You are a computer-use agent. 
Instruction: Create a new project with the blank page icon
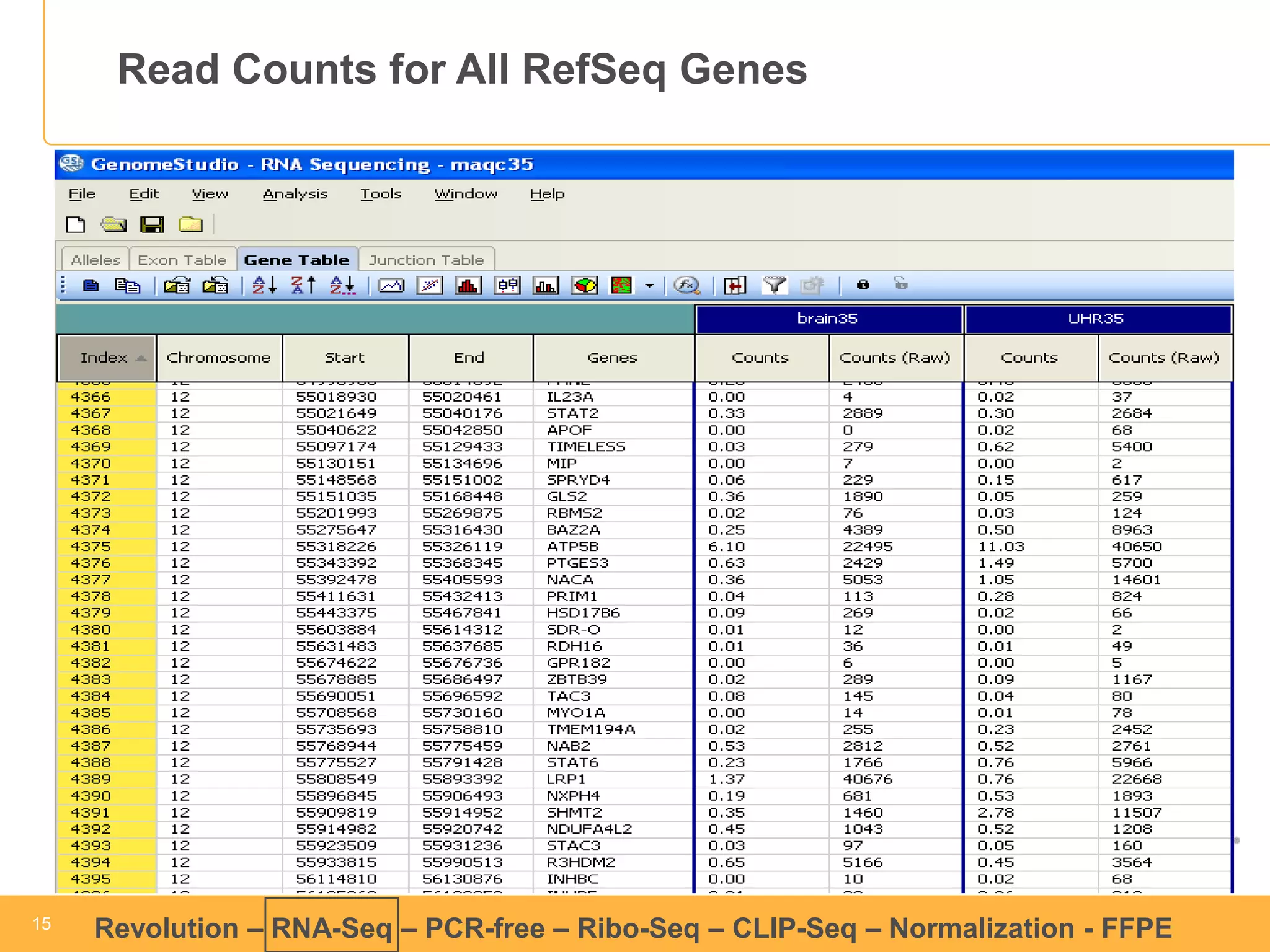[76, 224]
